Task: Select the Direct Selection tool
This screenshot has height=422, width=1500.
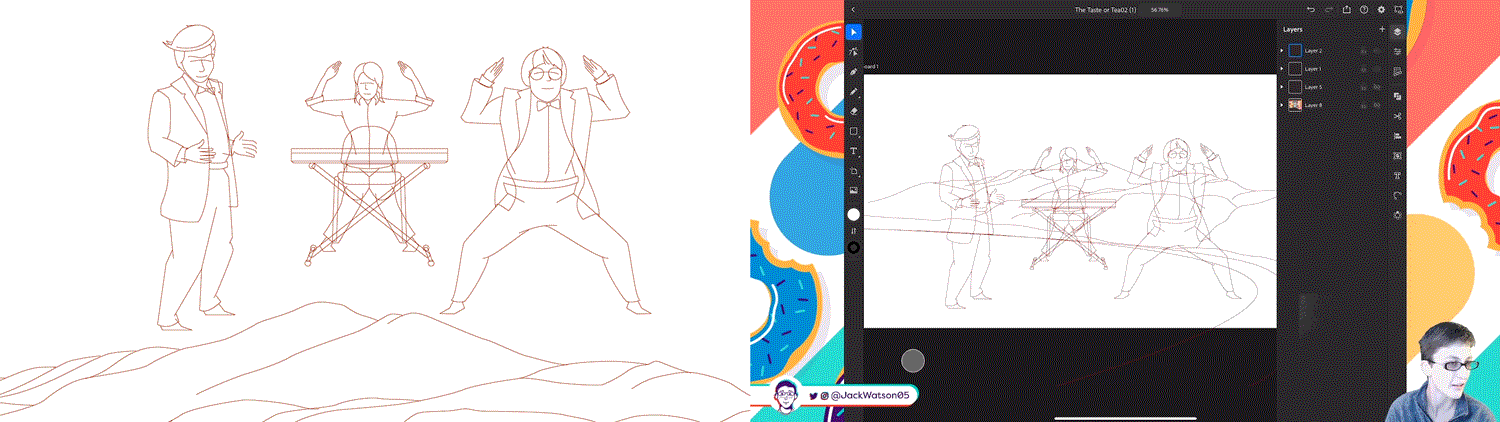Action: (x=854, y=51)
